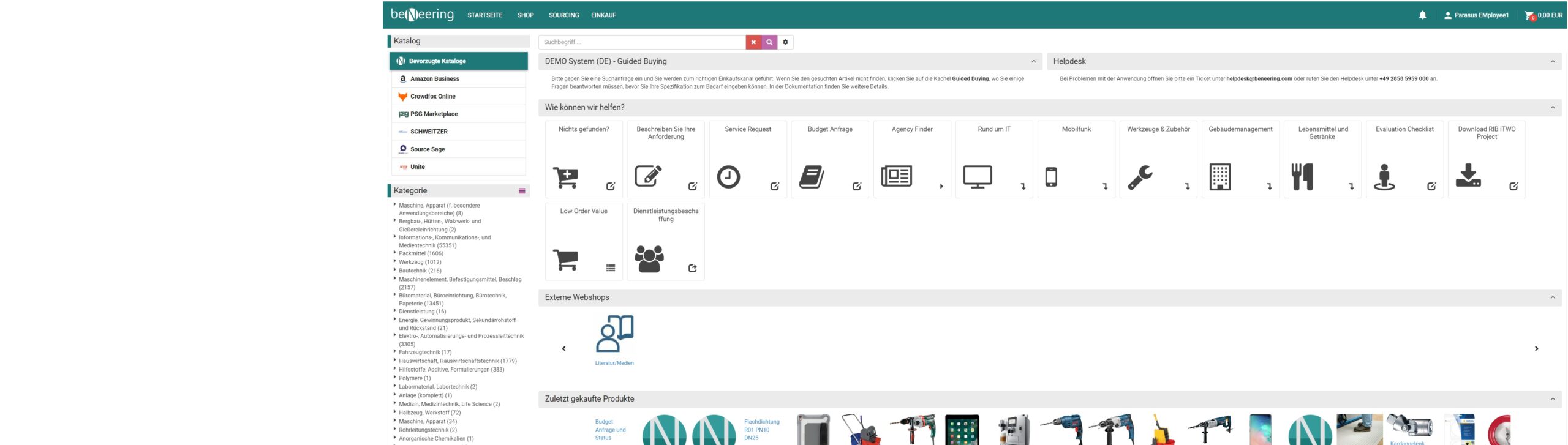Open the PSG Marketplace catalog
Image resolution: width=1568 pixels, height=445 pixels.
[x=459, y=114]
